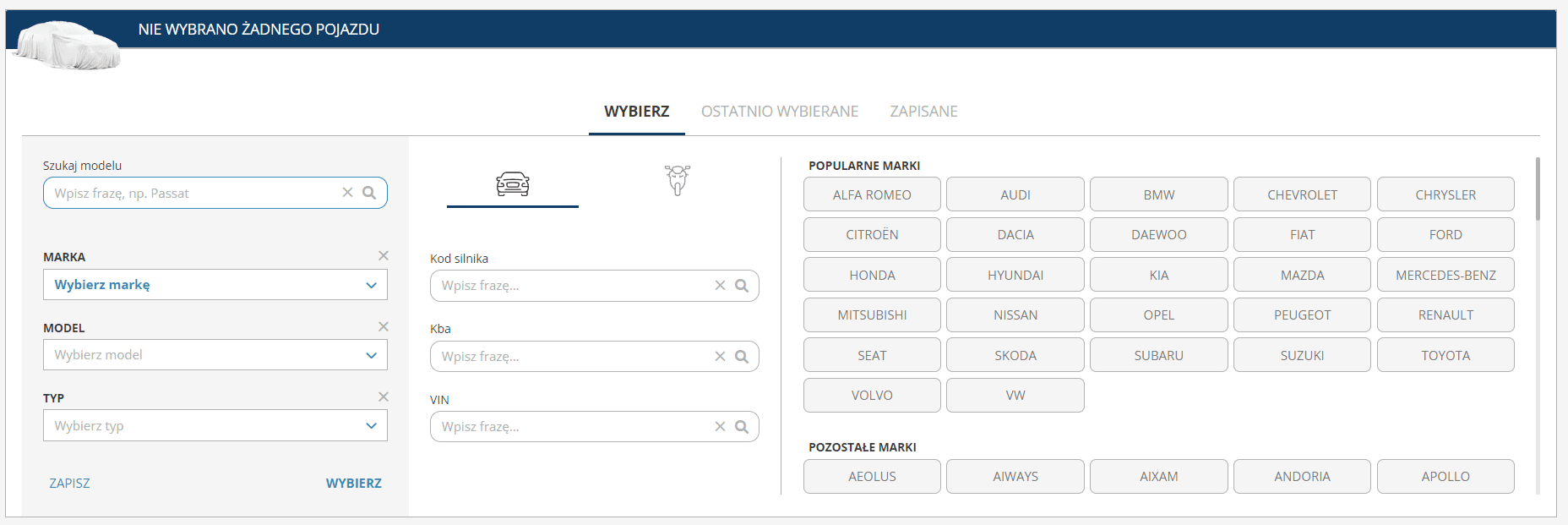Clear the Kod silnika field
1568x525 pixels.
[720, 286]
